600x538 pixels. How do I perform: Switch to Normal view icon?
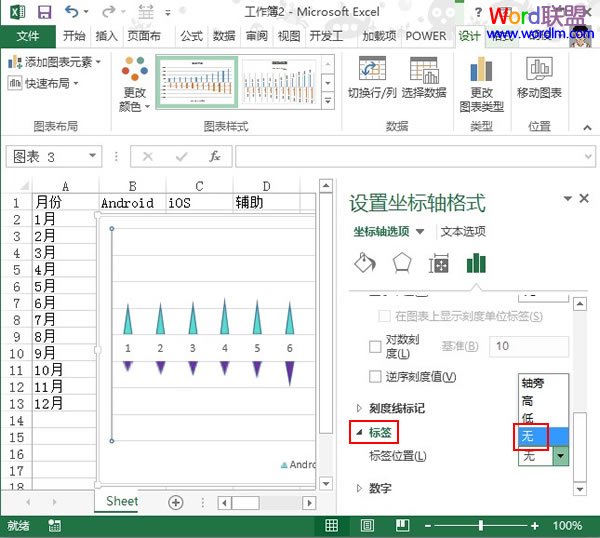pos(331,525)
